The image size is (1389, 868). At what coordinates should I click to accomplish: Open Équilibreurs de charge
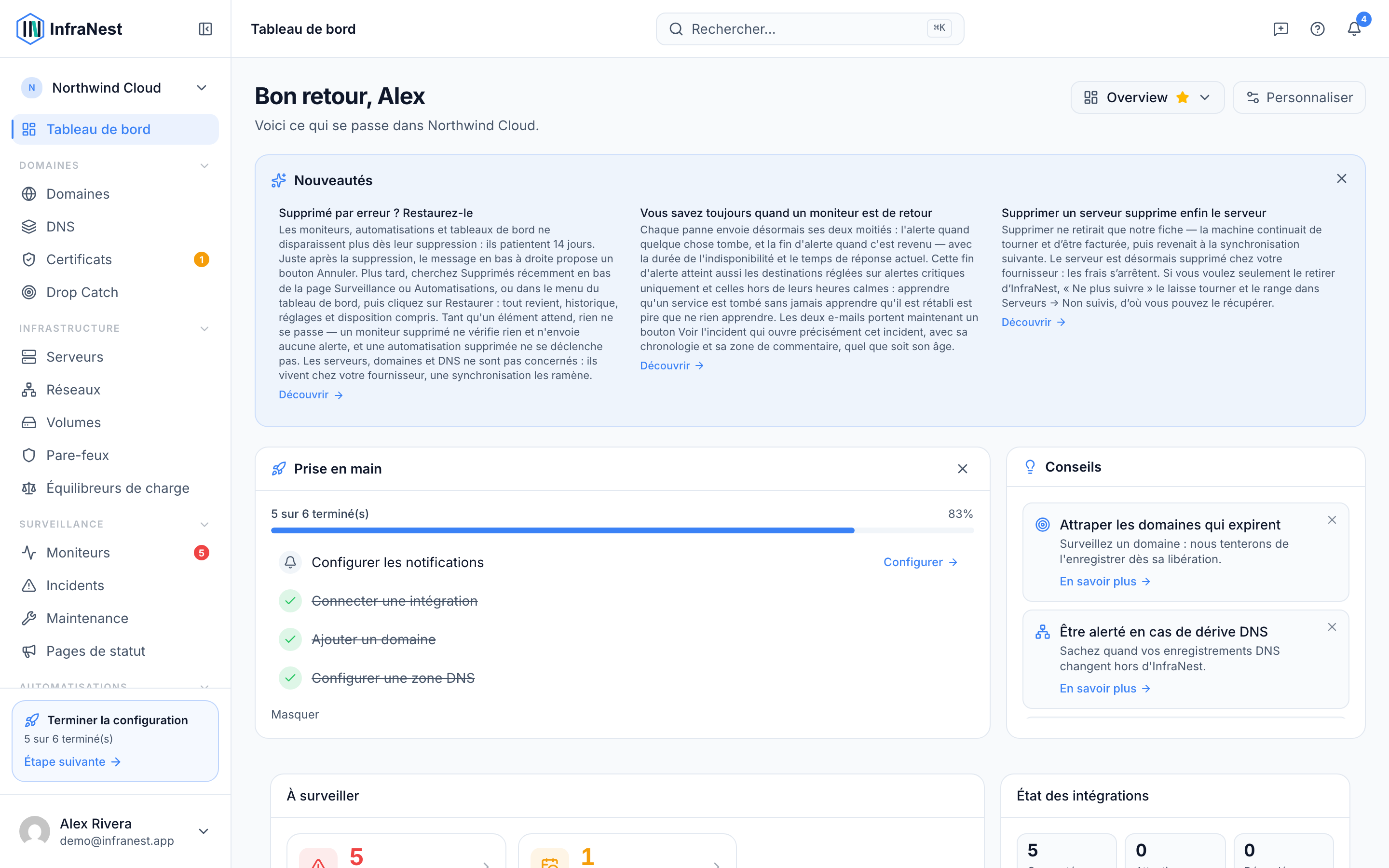pyautogui.click(x=115, y=488)
